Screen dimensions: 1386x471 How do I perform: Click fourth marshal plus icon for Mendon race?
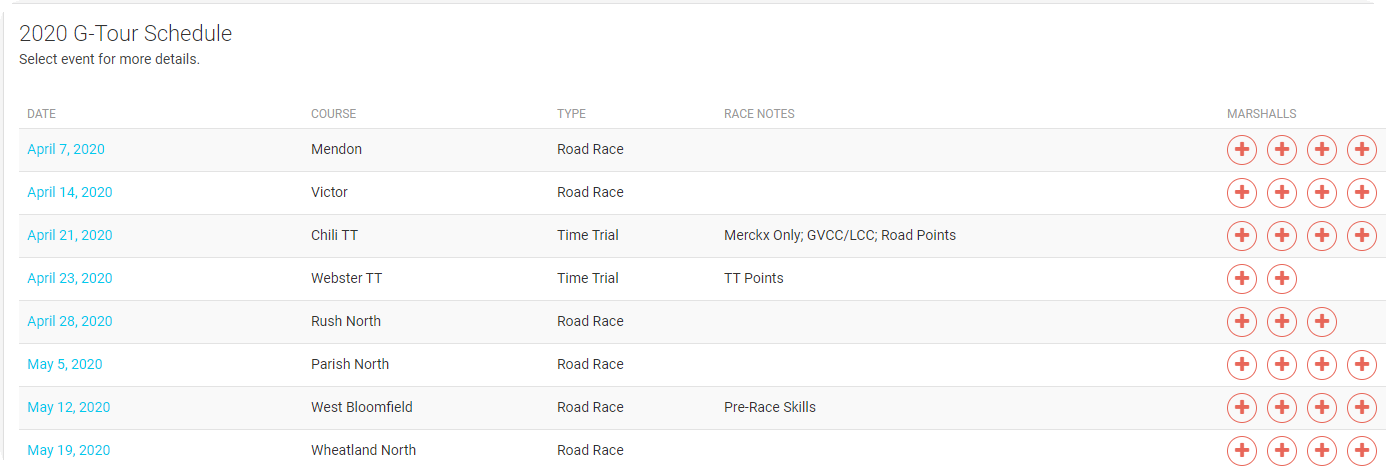[1362, 150]
